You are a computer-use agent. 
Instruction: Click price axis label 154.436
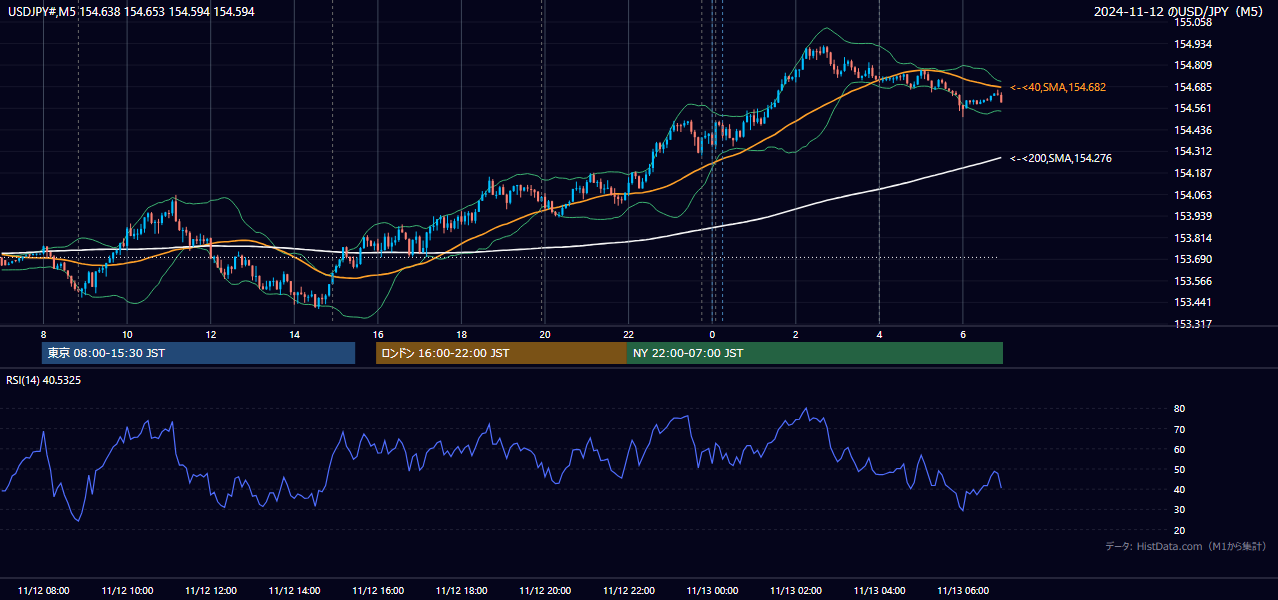(1194, 130)
